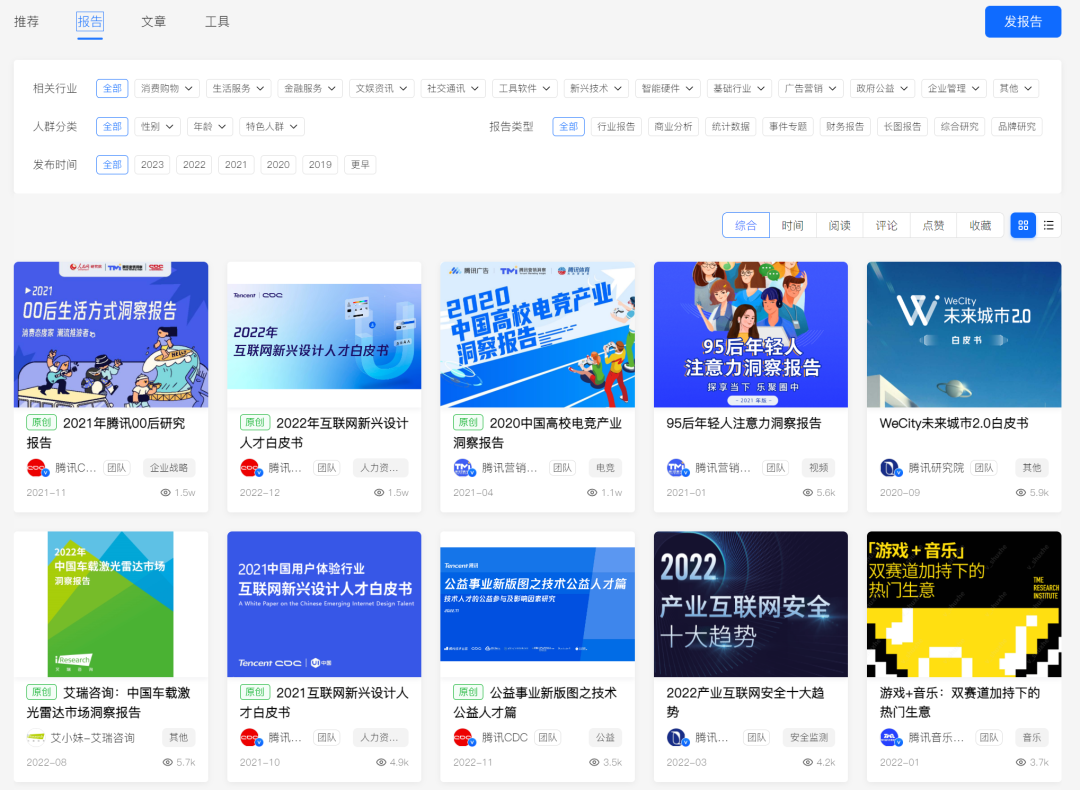
Task: Filter reports by 更早 time
Action: coord(360,165)
